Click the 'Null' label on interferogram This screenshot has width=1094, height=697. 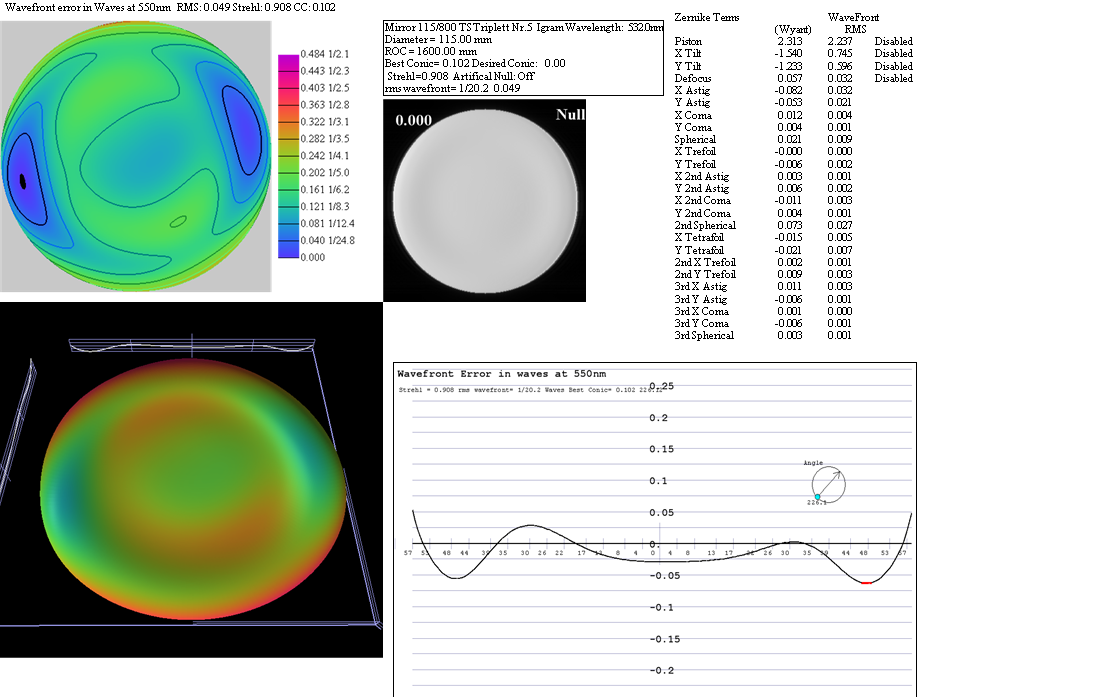568,115
